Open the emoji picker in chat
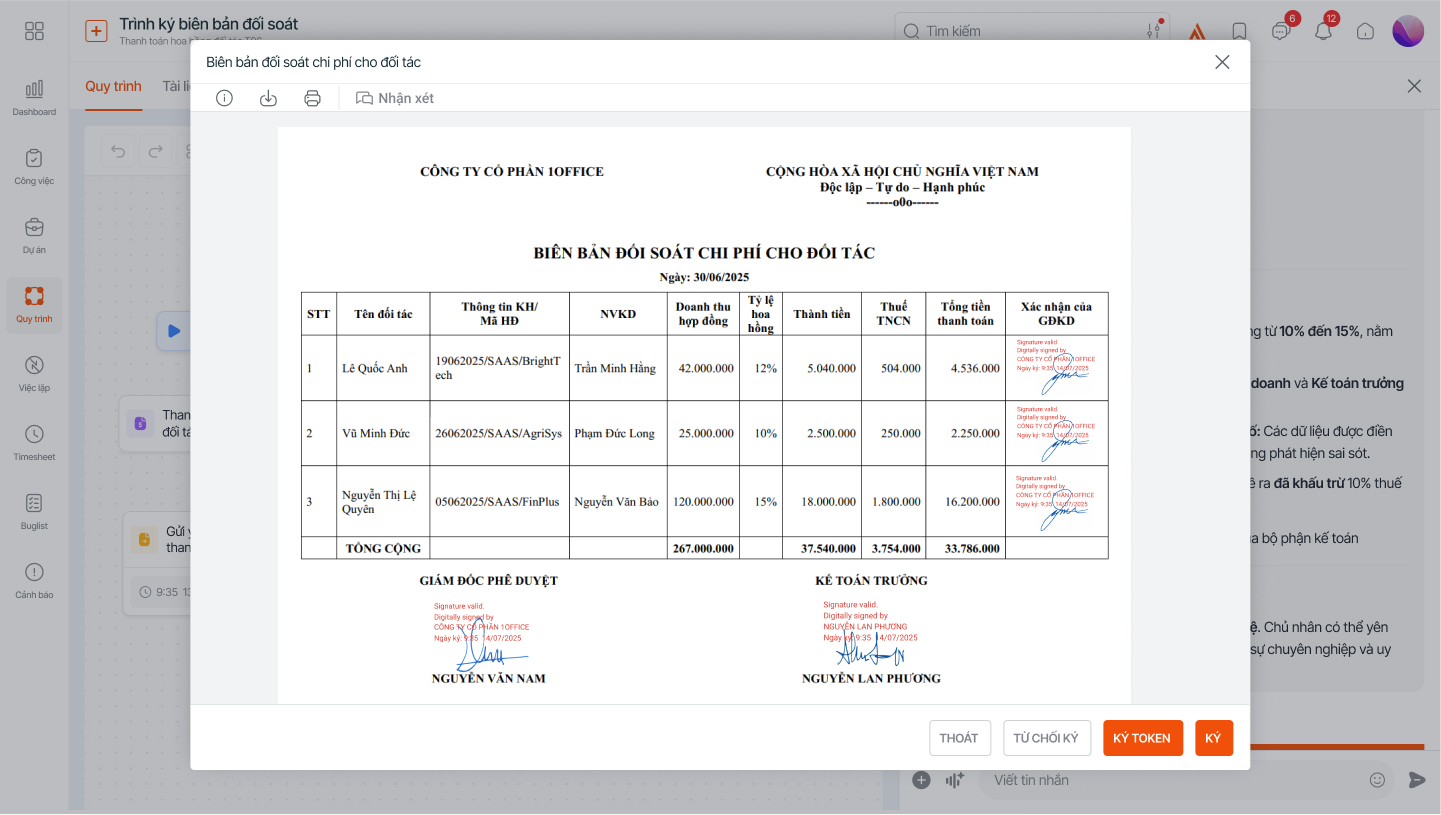 [x=1377, y=780]
